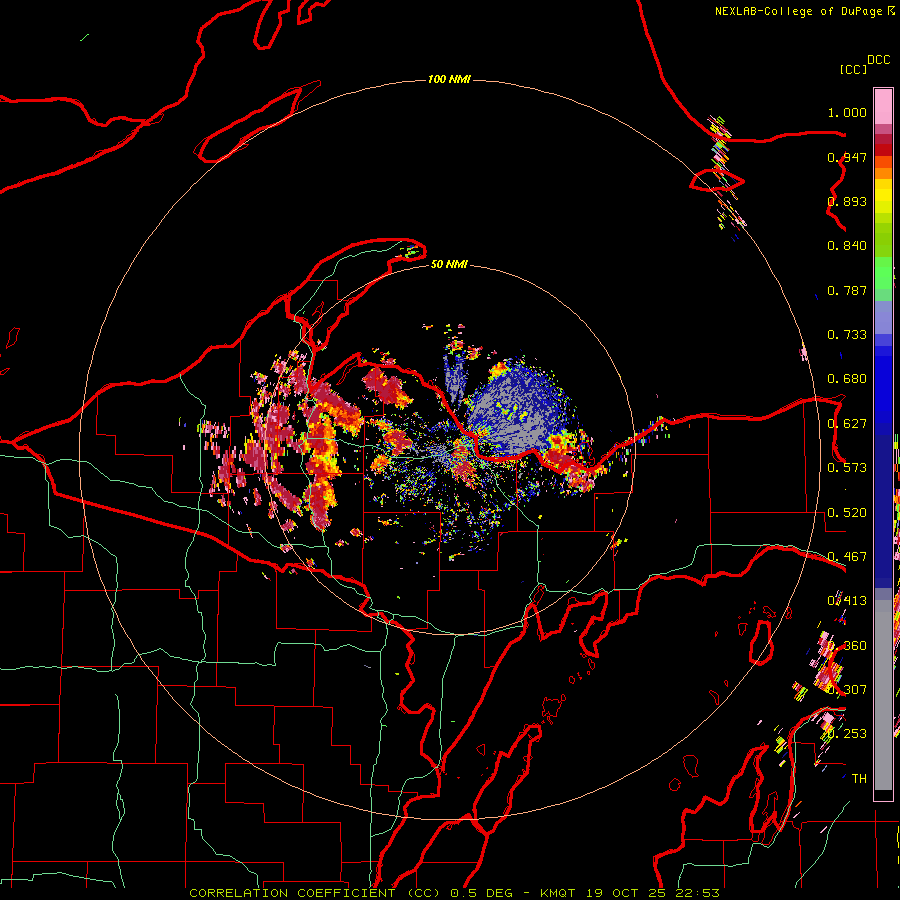Pick the gray segment of the color bar

coord(883,695)
